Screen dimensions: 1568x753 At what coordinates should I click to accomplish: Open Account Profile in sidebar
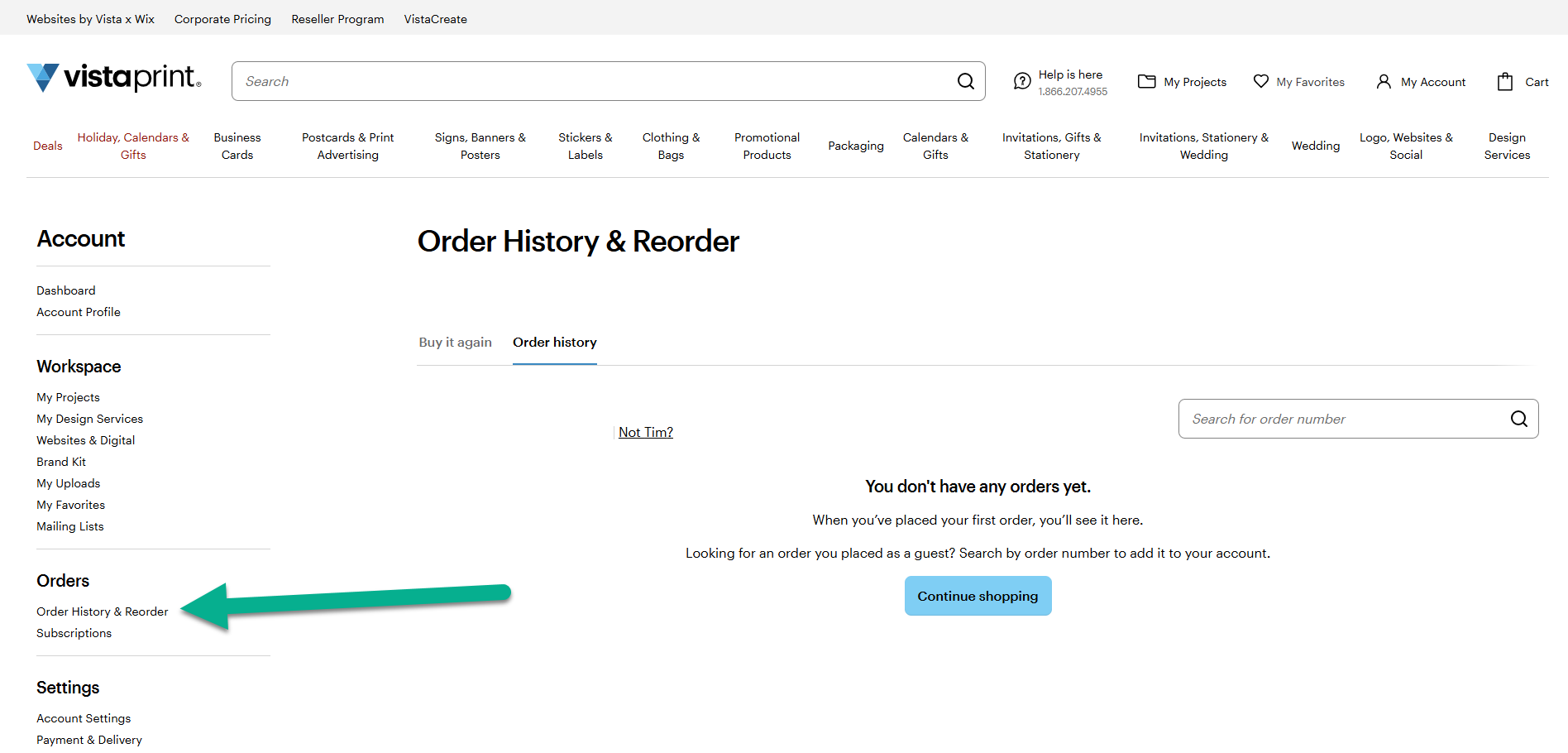click(79, 312)
